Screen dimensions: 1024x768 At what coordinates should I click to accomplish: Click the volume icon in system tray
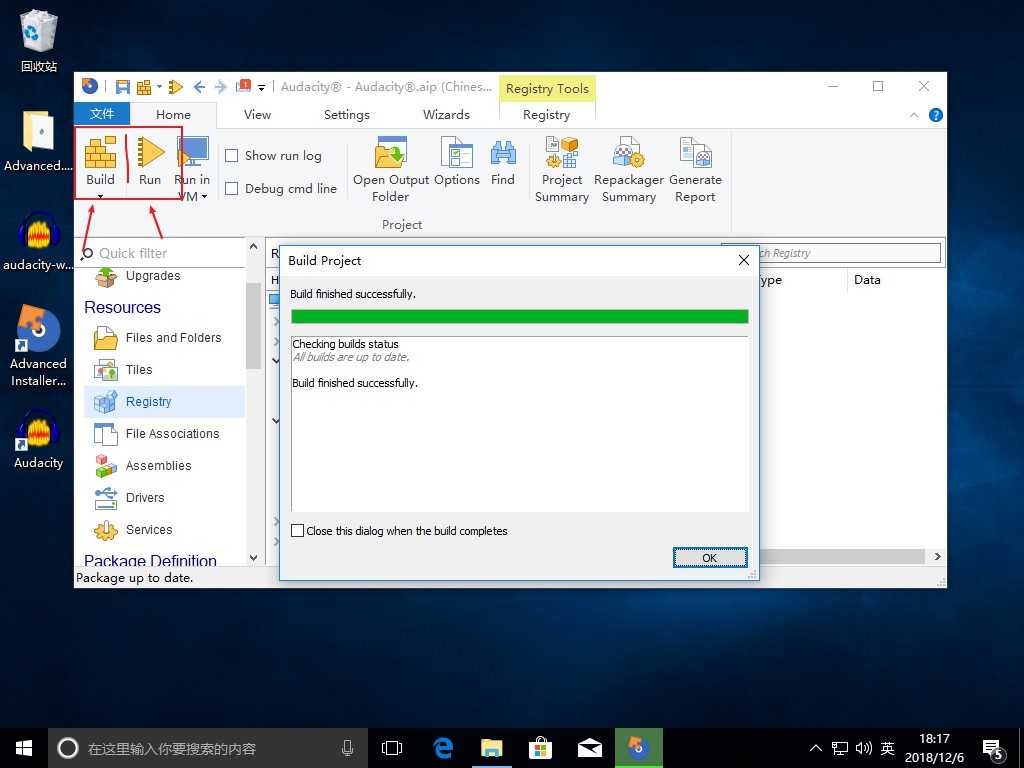click(x=863, y=748)
